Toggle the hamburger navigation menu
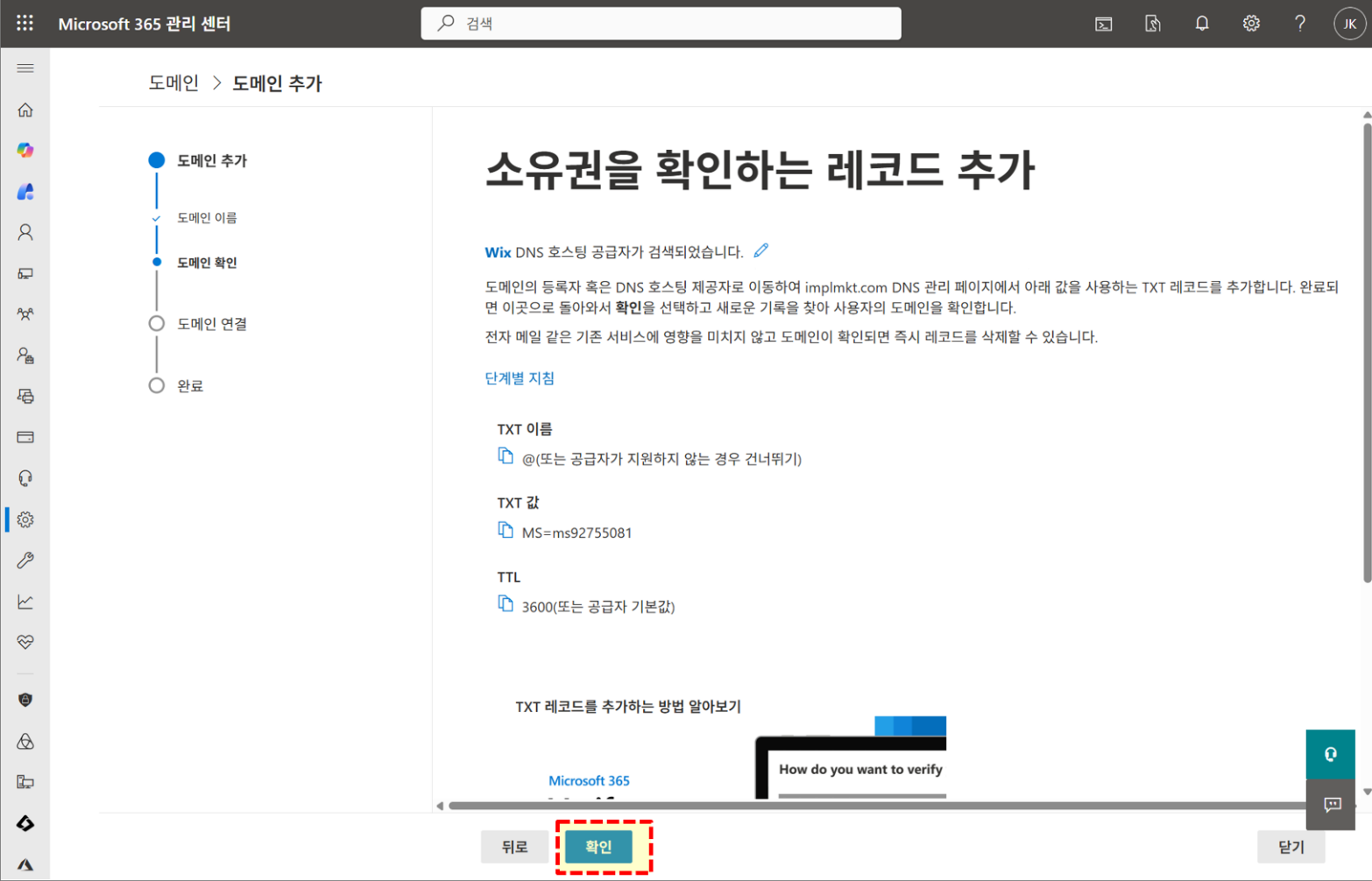Screen dimensions: 1372x881 pos(25,68)
